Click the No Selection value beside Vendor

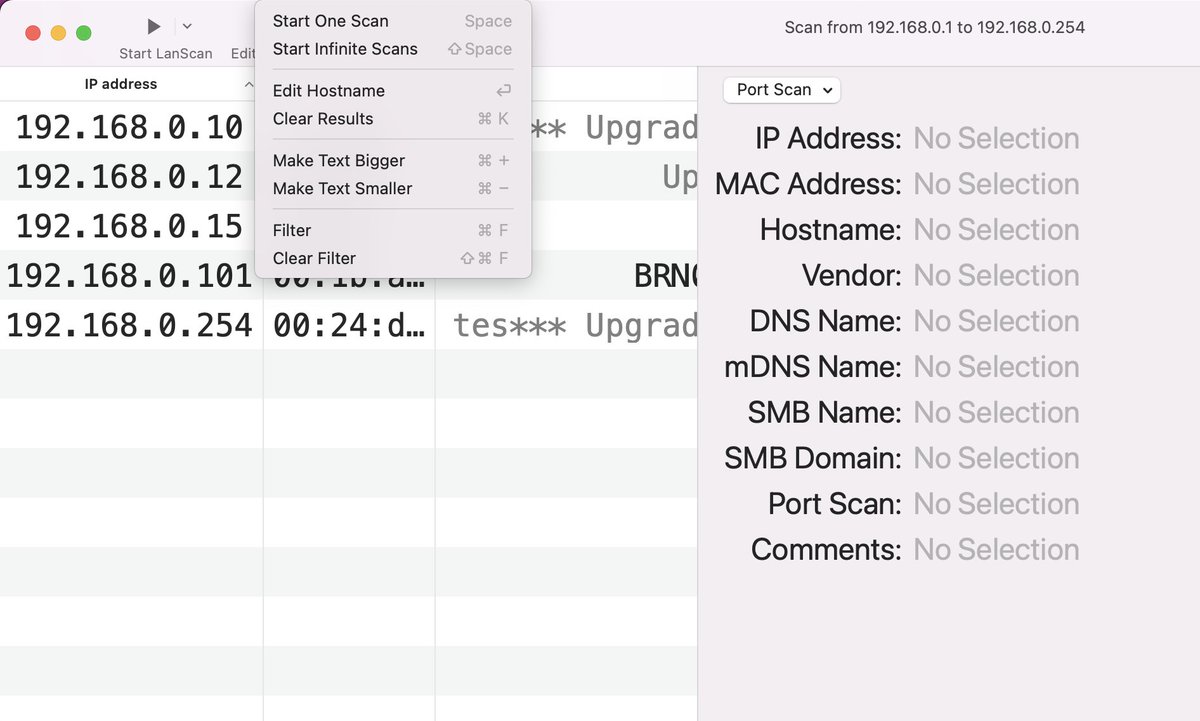tap(996, 275)
